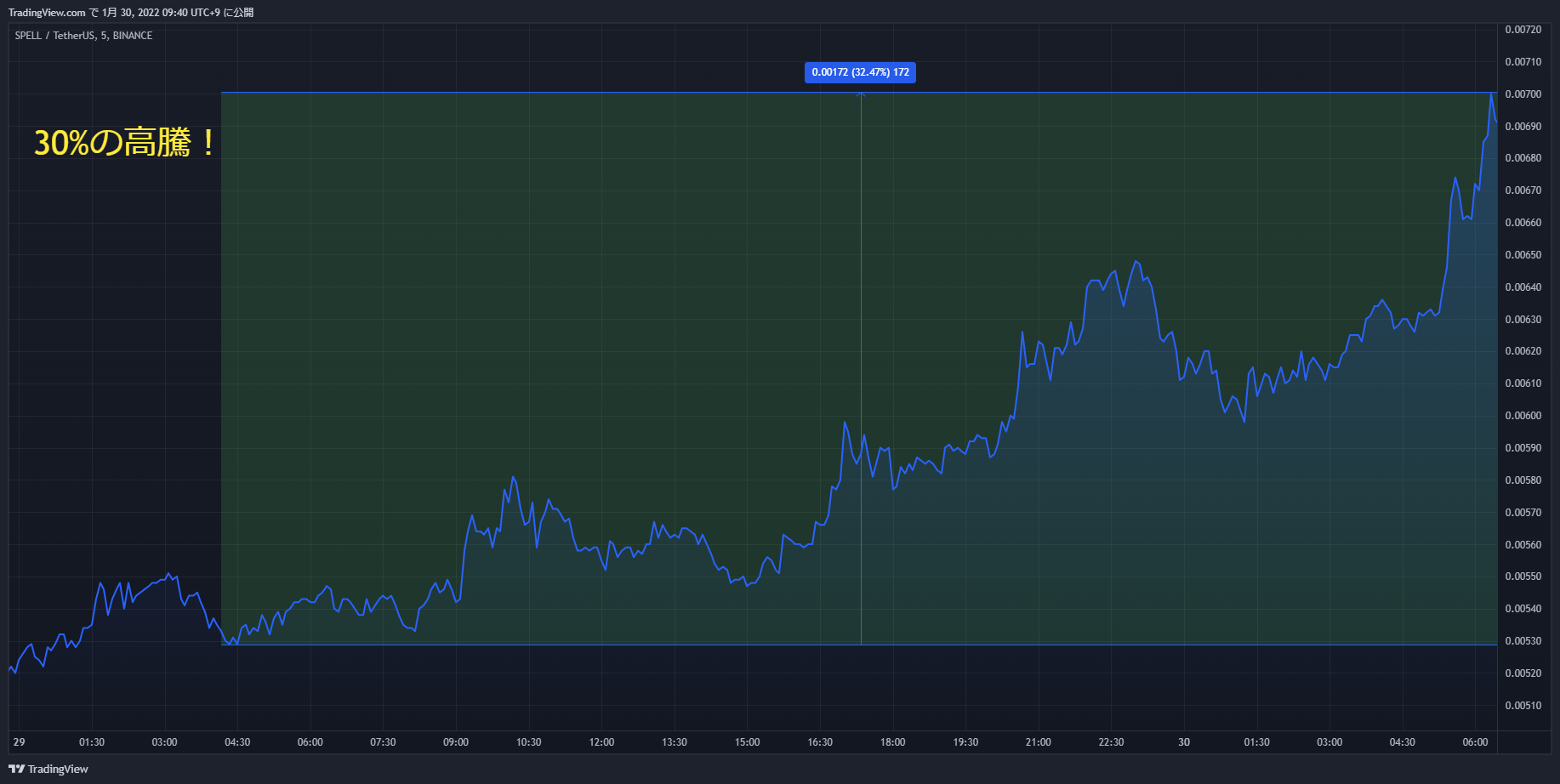Viewport: 1560px width, 784px height.
Task: Click the yellow 30%の高騰！ annotation text
Action: [125, 142]
